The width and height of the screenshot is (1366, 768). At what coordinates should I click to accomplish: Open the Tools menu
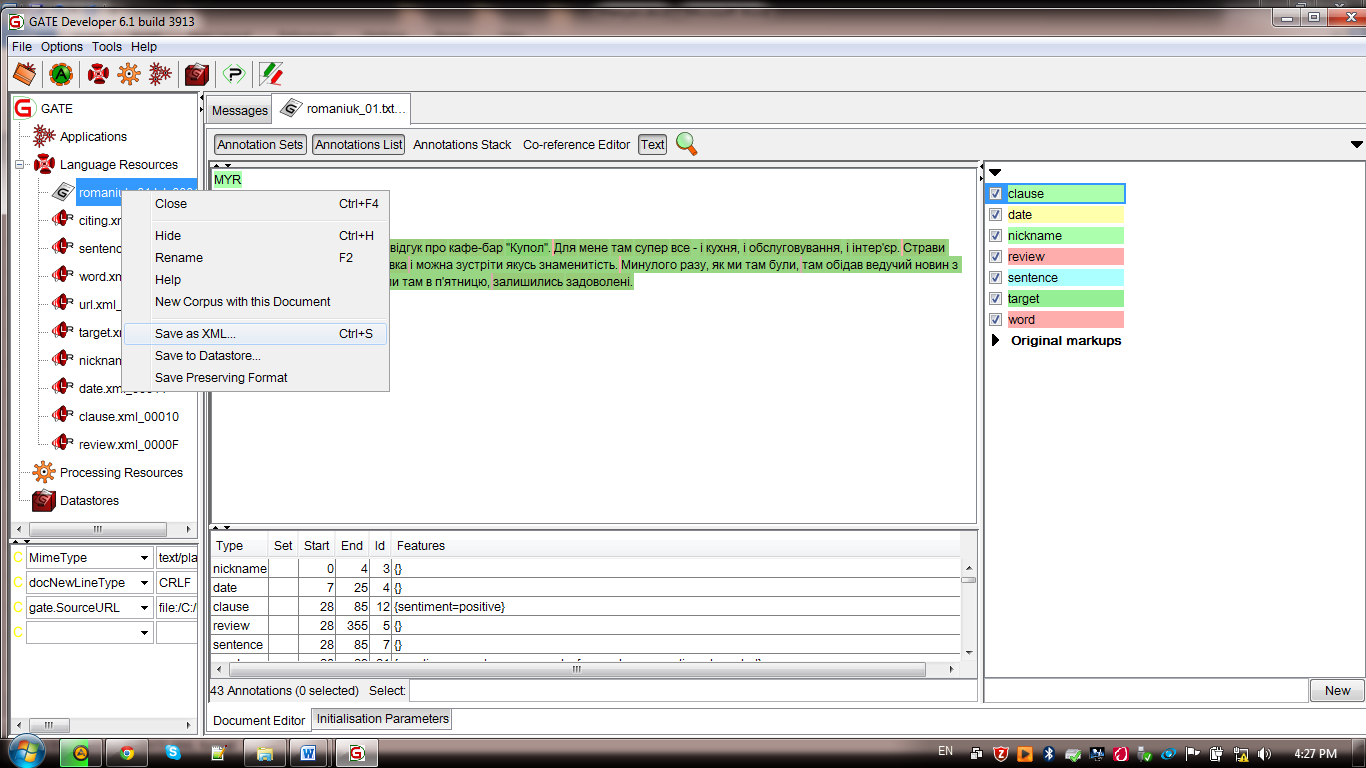(x=107, y=46)
